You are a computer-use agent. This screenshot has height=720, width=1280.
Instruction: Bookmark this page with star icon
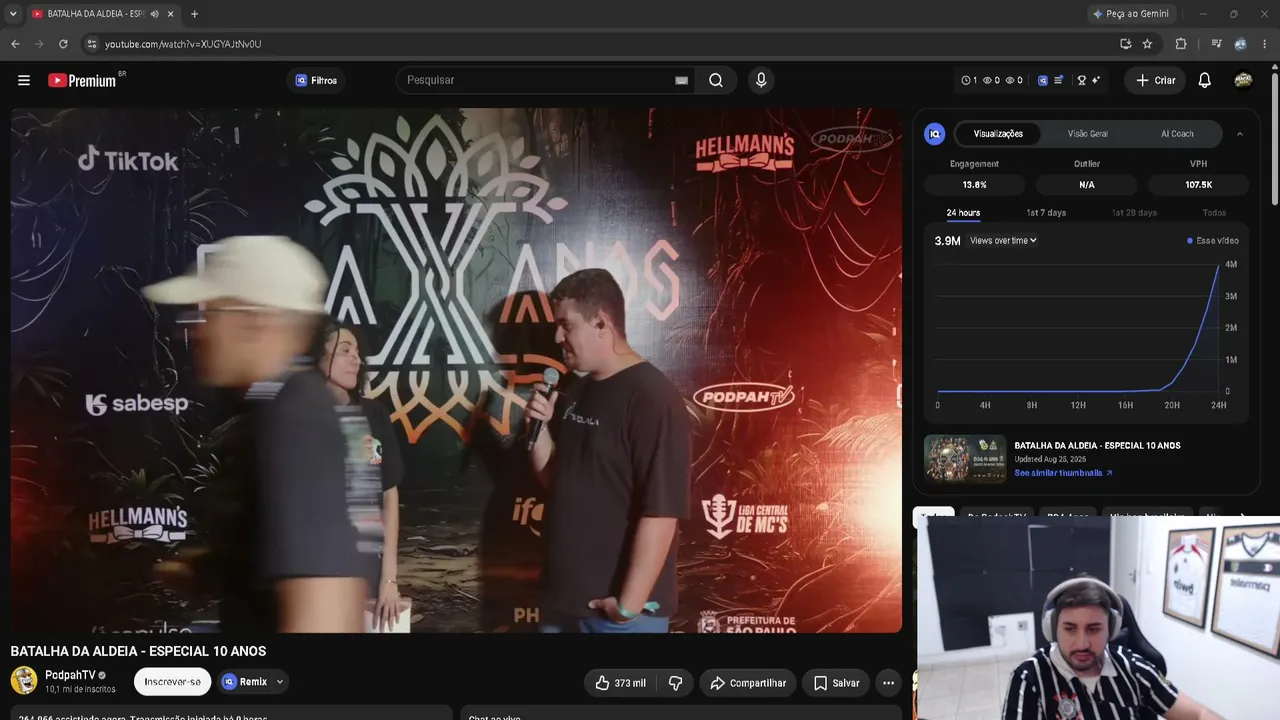point(1147,44)
